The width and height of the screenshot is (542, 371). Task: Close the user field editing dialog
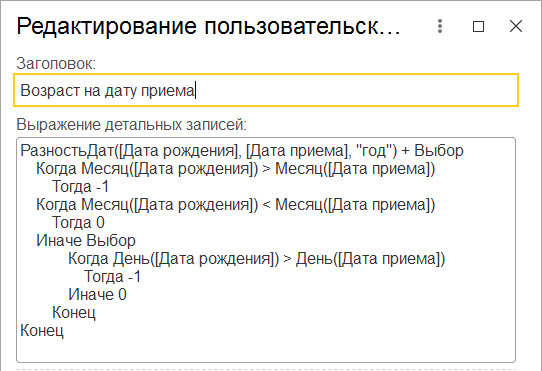[x=516, y=26]
